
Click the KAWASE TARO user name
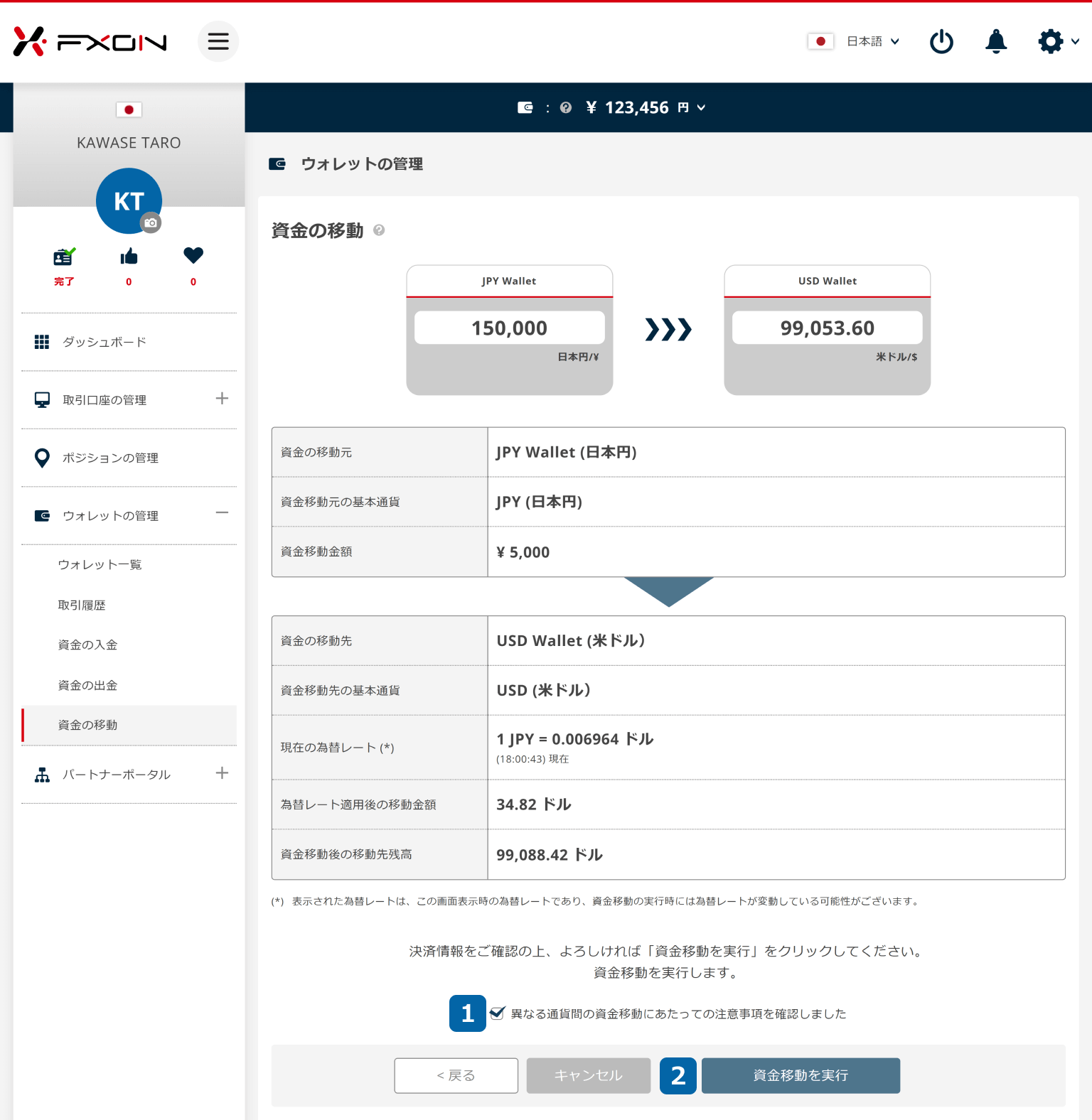[129, 143]
